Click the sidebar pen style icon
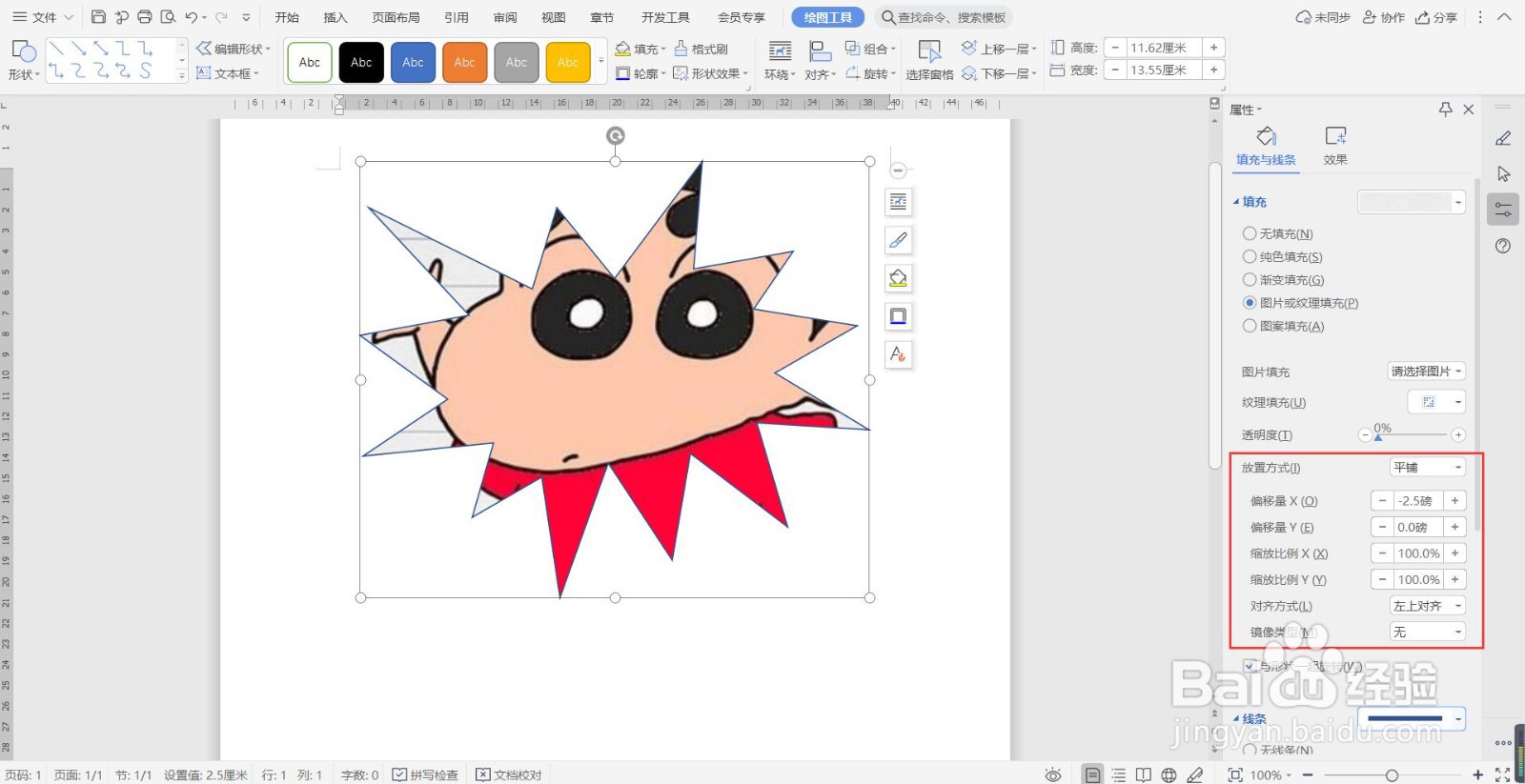The height and width of the screenshot is (784, 1525). [x=1503, y=139]
